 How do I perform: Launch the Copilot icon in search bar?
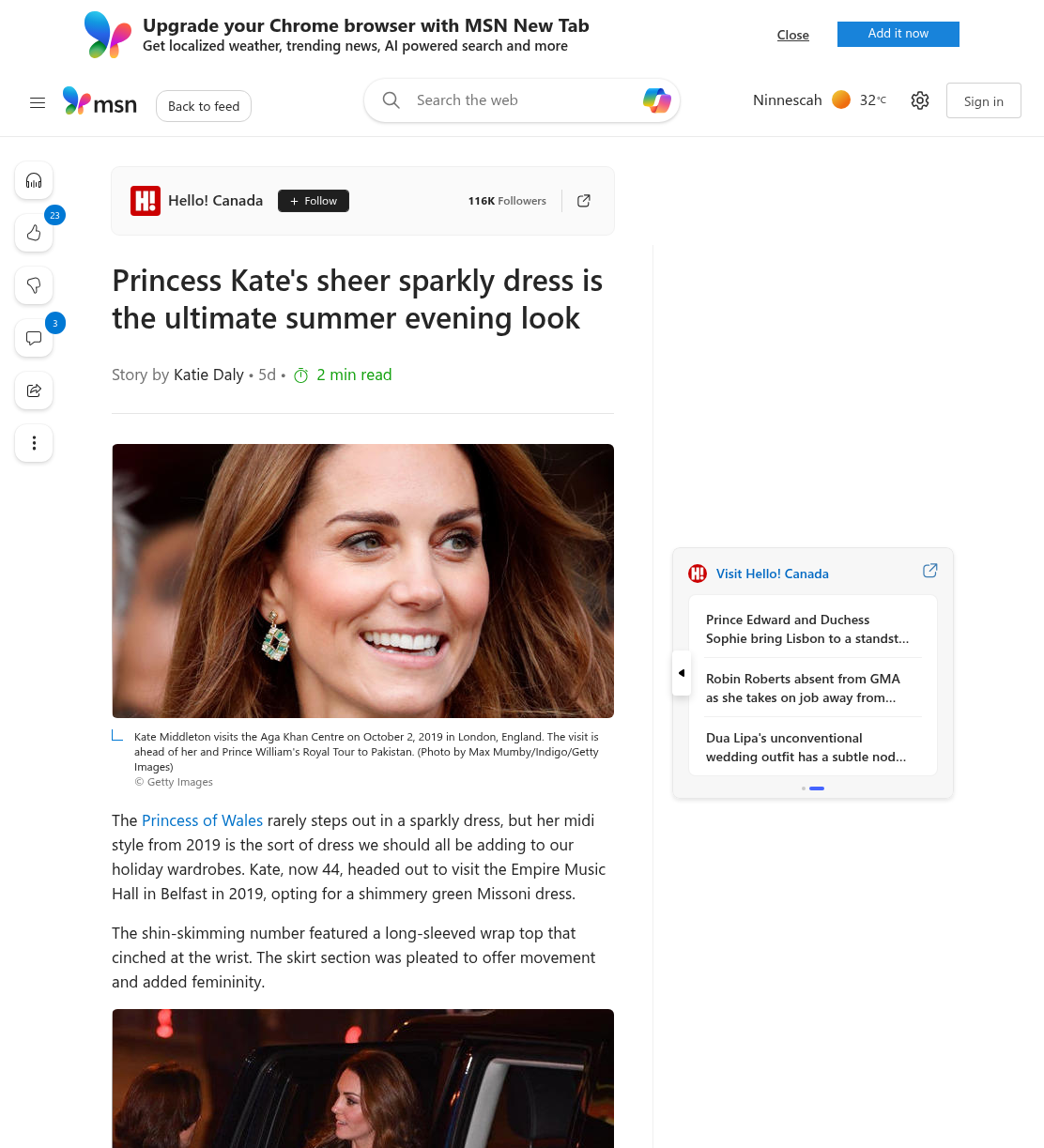tap(656, 100)
